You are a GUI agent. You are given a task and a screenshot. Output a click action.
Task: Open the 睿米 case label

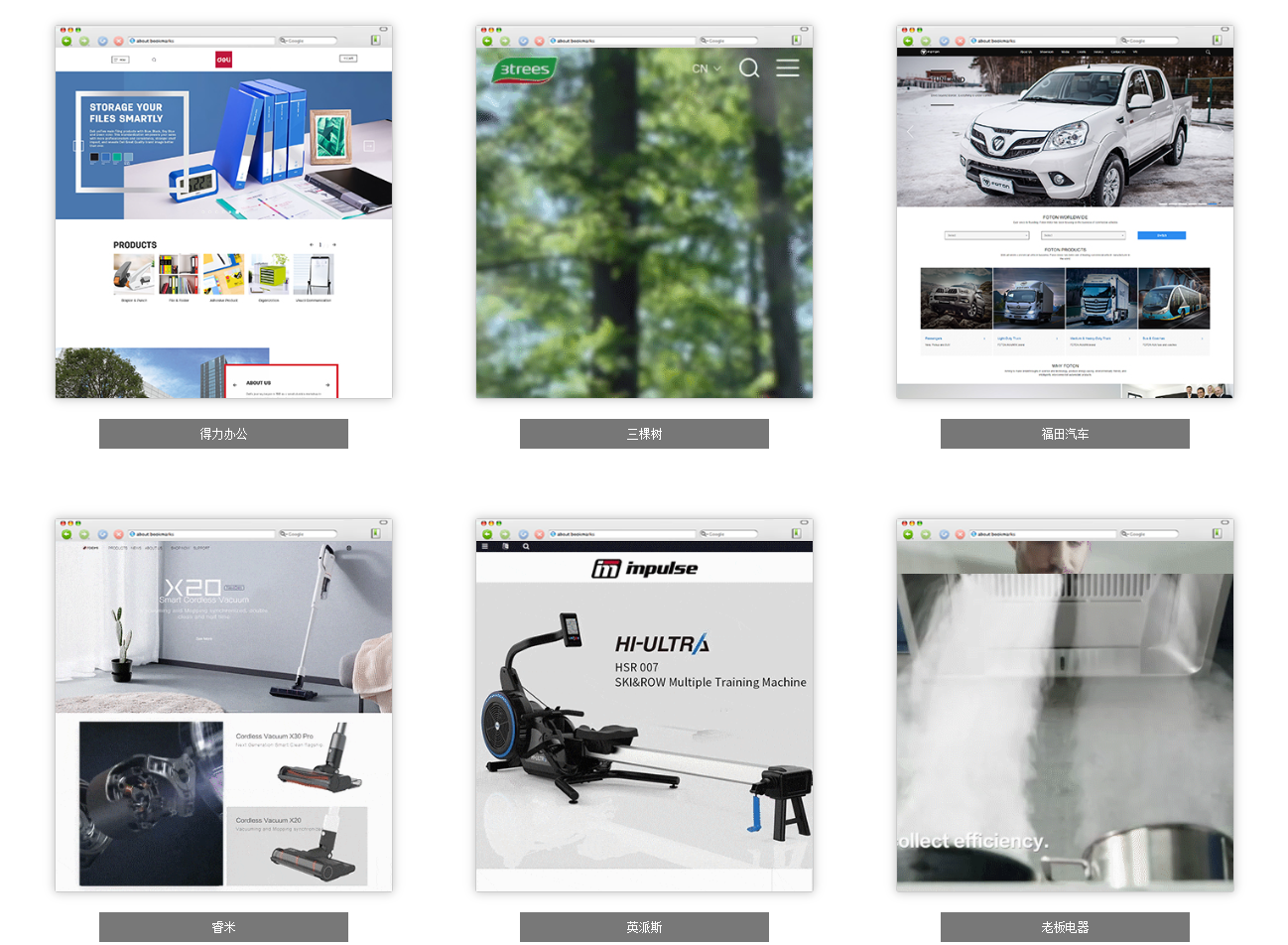click(223, 927)
